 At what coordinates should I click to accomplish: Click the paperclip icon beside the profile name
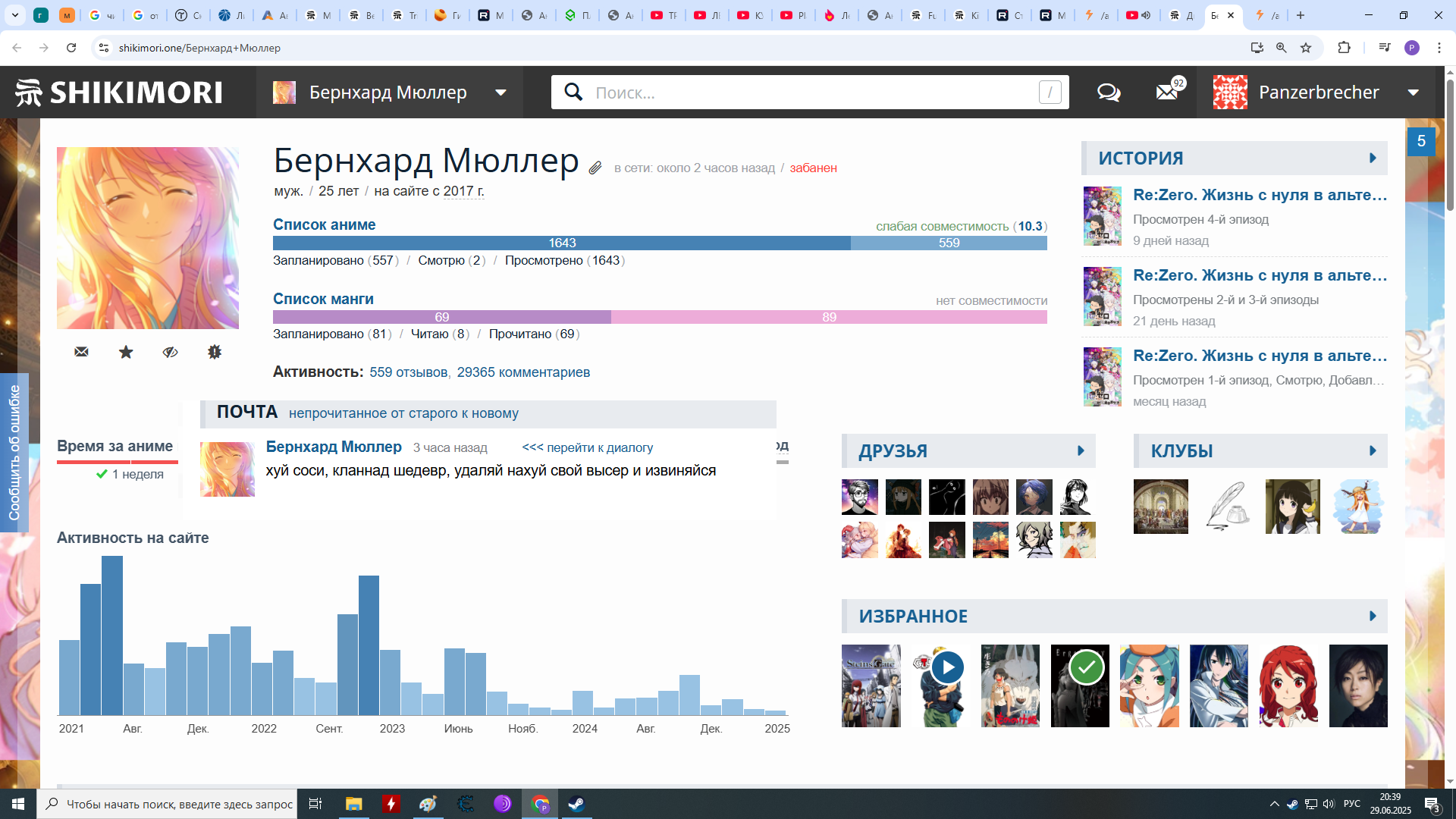tap(595, 168)
